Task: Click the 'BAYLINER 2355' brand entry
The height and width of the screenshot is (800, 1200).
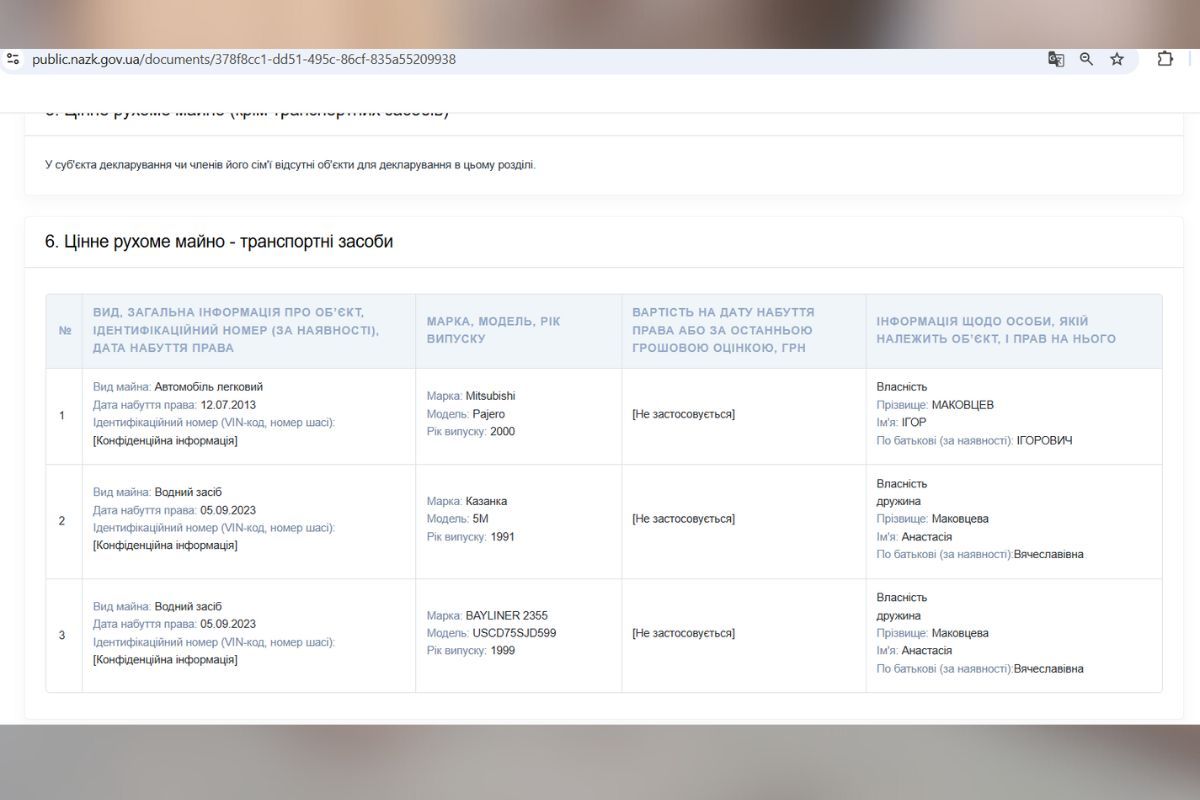Action: point(506,615)
